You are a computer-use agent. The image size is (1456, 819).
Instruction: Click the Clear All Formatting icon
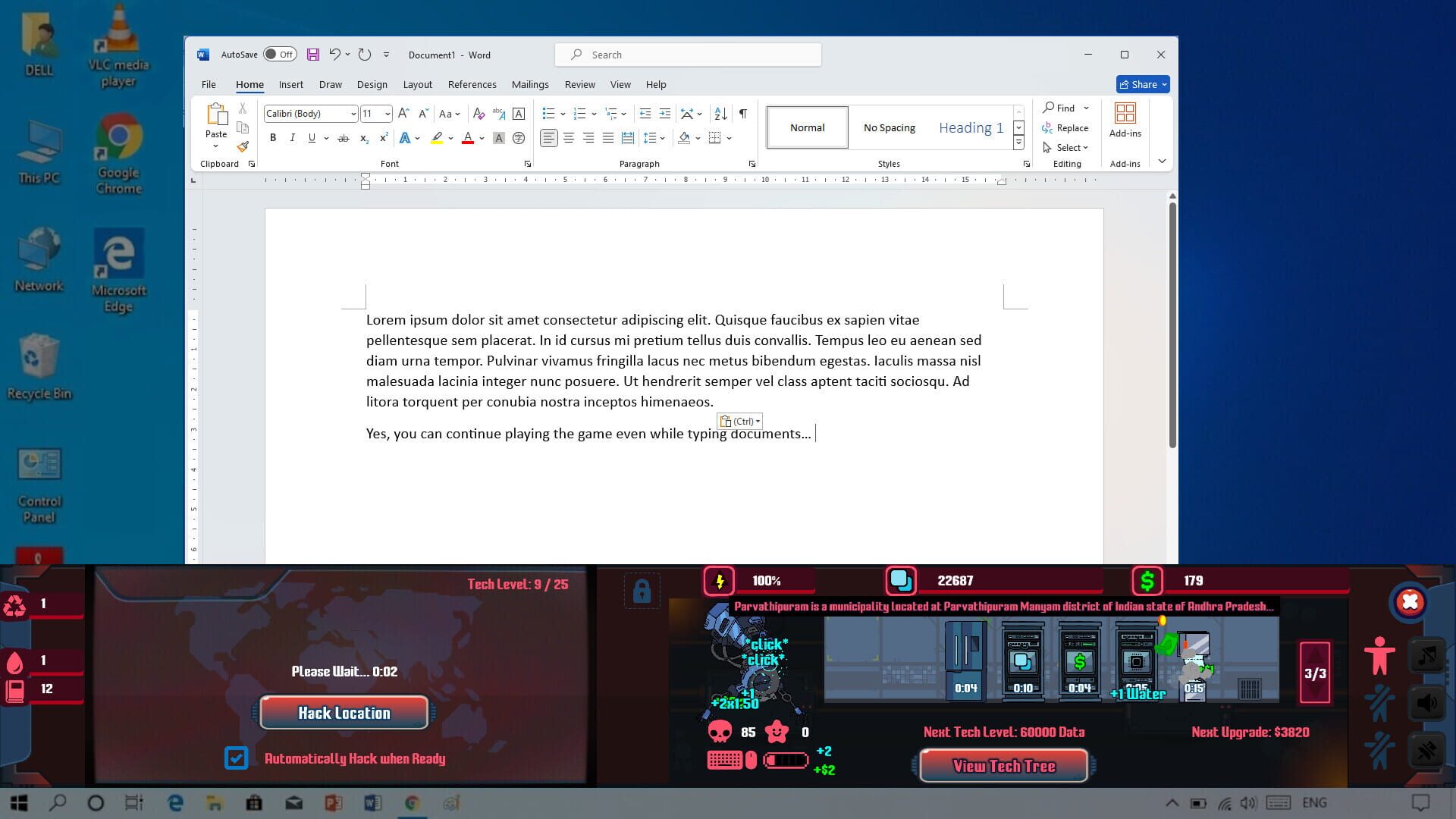[479, 114]
